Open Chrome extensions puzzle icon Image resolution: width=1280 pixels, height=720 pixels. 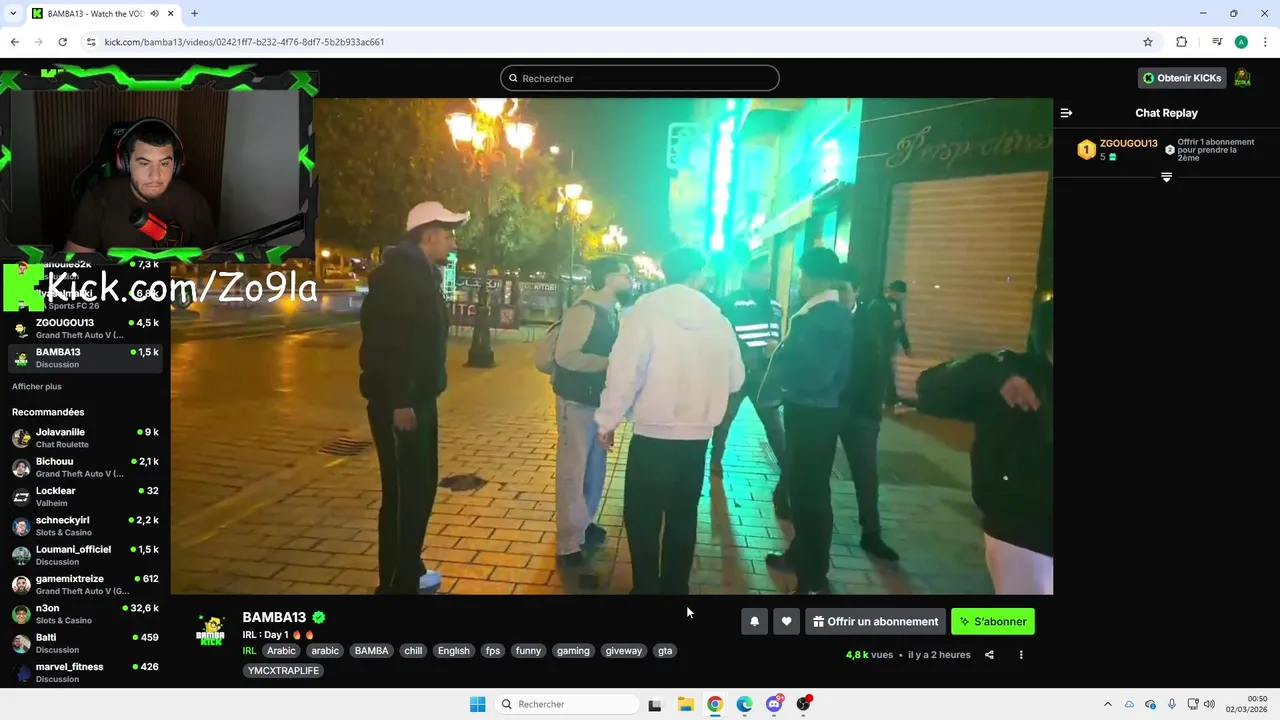[1182, 42]
